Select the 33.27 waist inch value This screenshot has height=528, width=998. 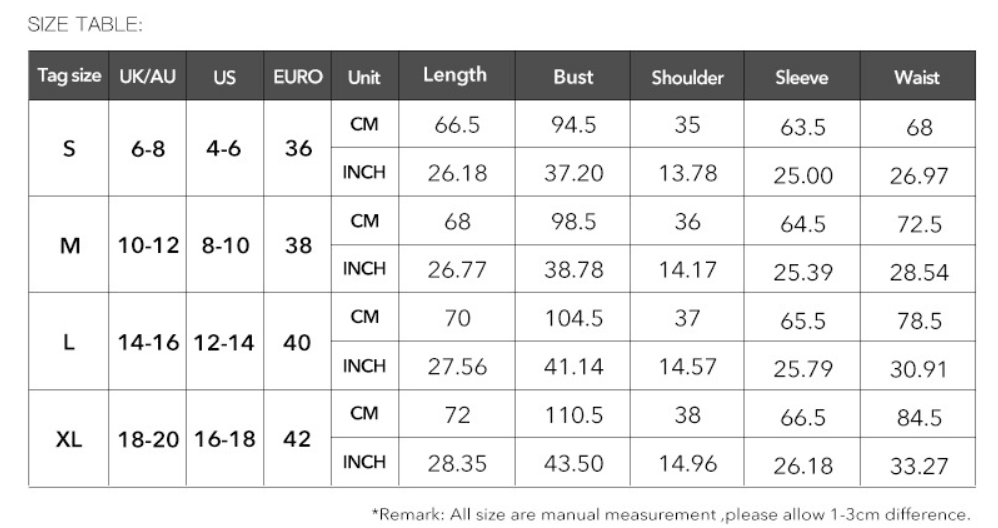(x=918, y=466)
